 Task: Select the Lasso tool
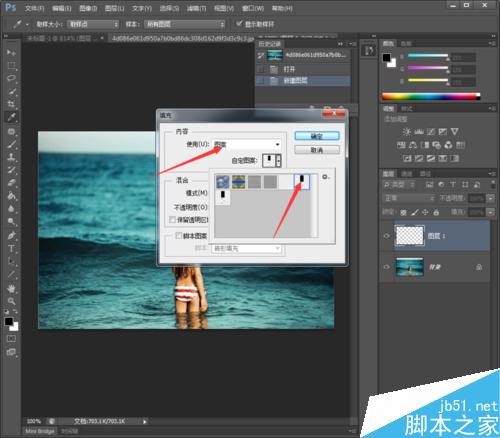point(11,78)
